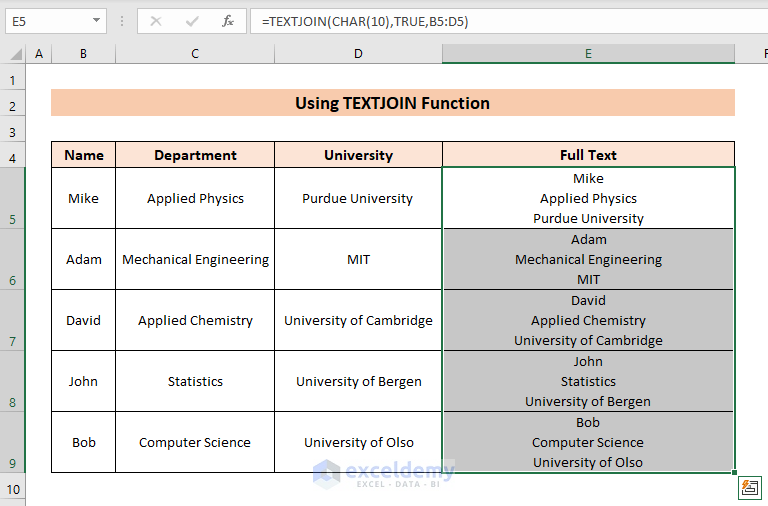The image size is (768, 506).
Task: Click the University of Cambridge cell in column D
Action: click(358, 321)
